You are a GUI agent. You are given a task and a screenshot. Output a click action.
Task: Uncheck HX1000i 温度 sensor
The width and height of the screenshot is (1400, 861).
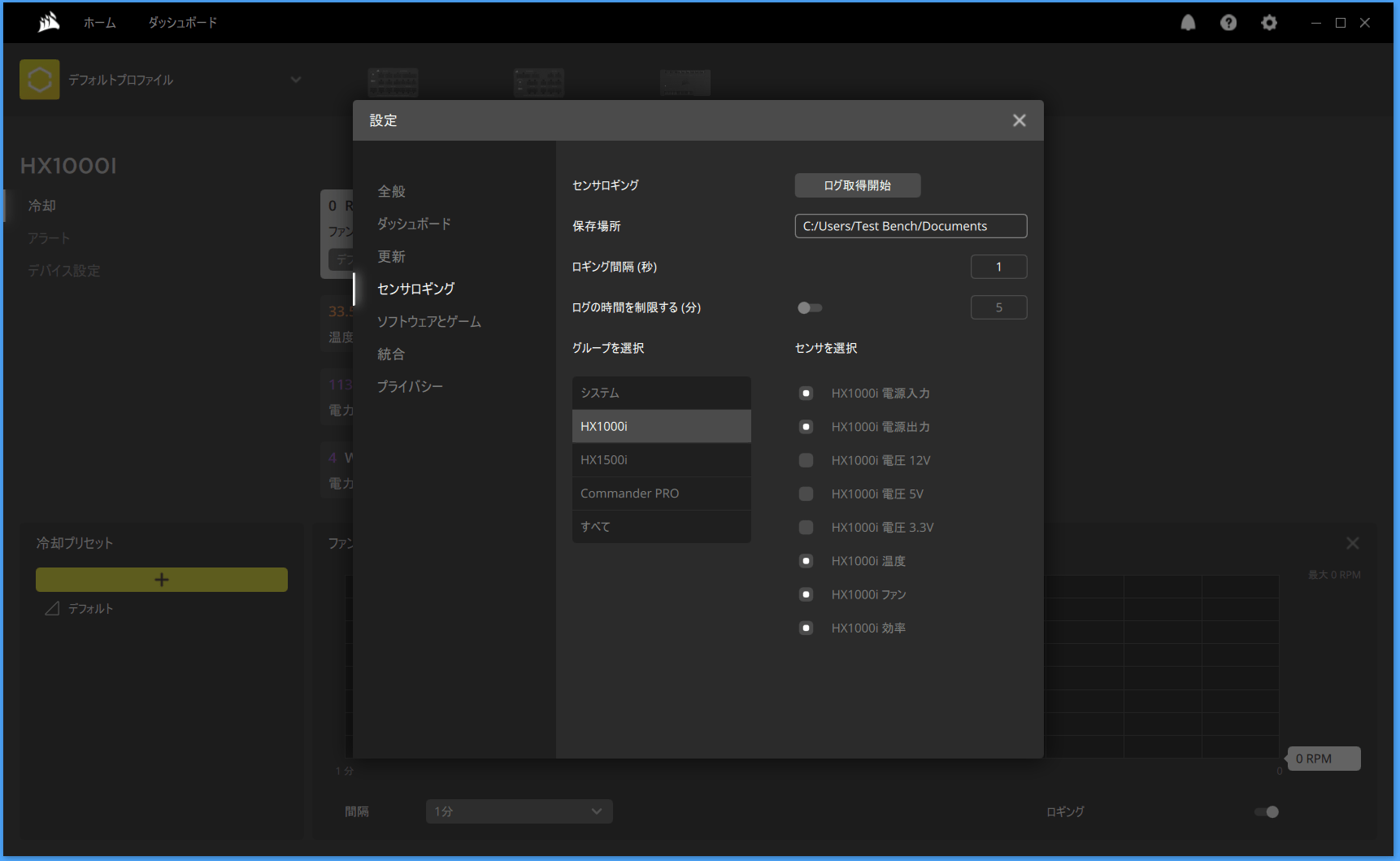pyautogui.click(x=806, y=560)
